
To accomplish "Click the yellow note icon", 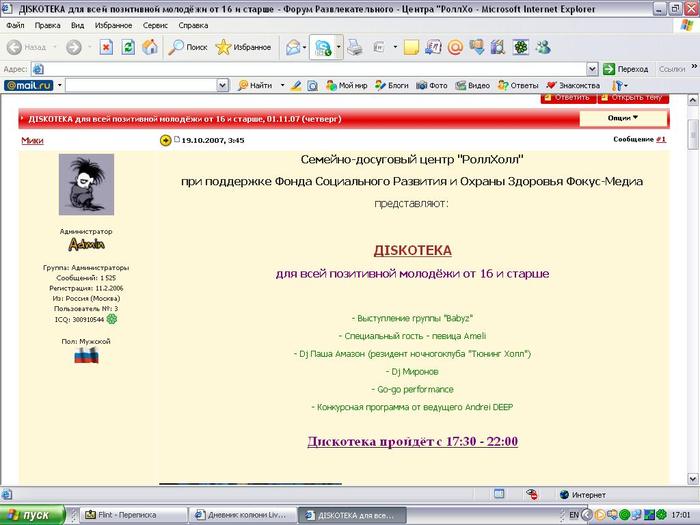I will (x=411, y=47).
